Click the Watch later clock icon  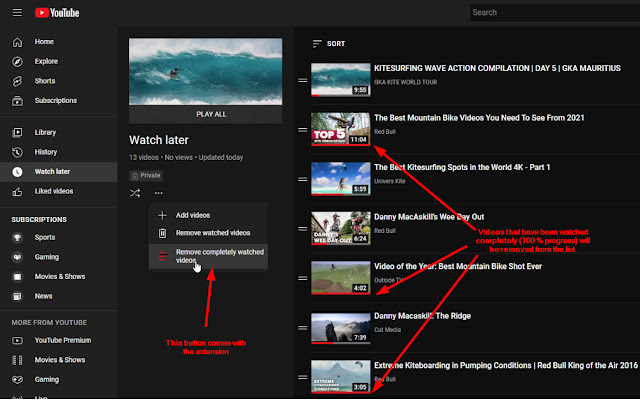coord(17,172)
